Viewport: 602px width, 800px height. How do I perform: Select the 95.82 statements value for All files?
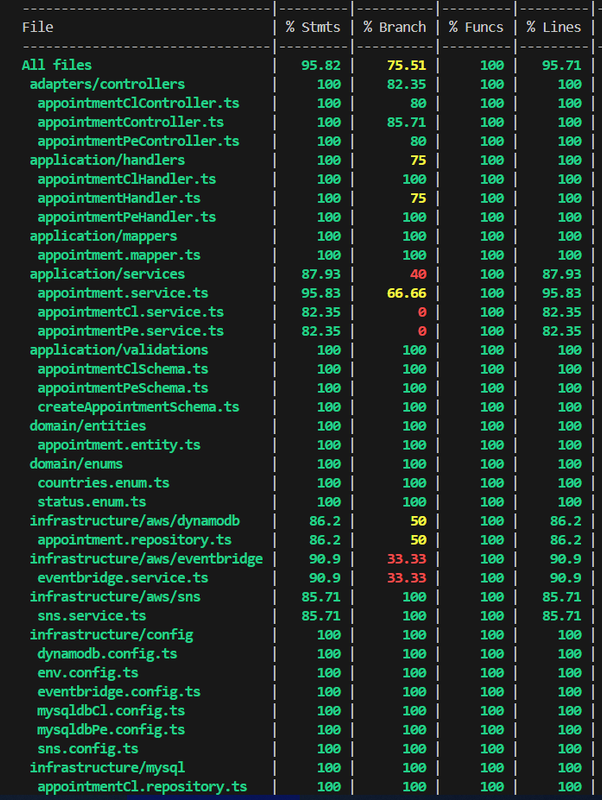321,65
